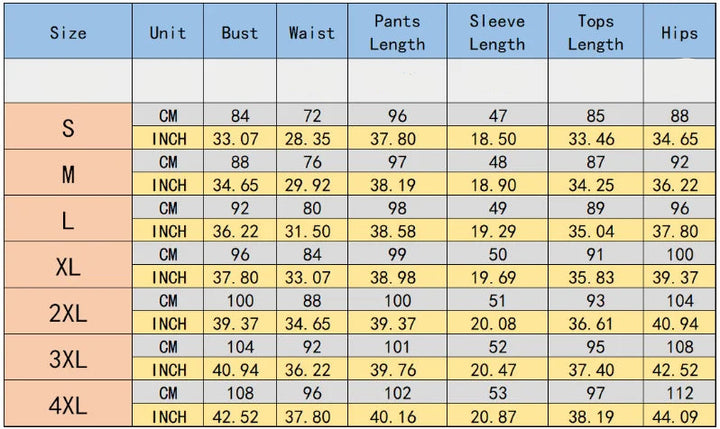Click the Sleeve Length header cell
This screenshot has height=429, width=720.
[497, 32]
